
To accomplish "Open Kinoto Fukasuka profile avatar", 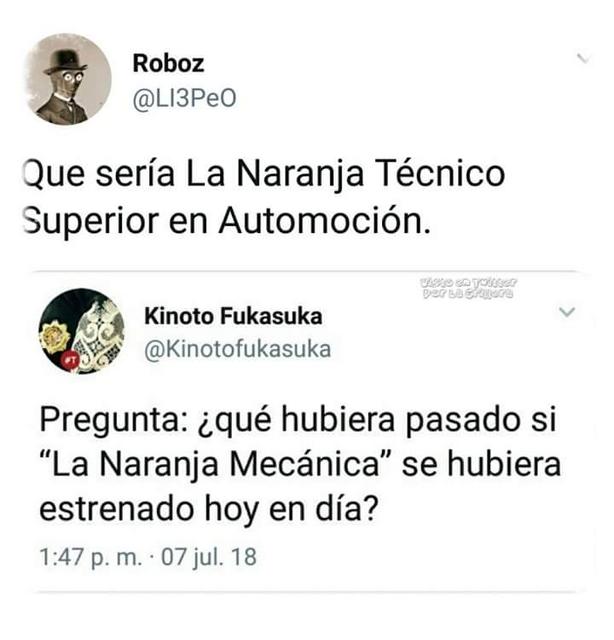I will 82,331.
